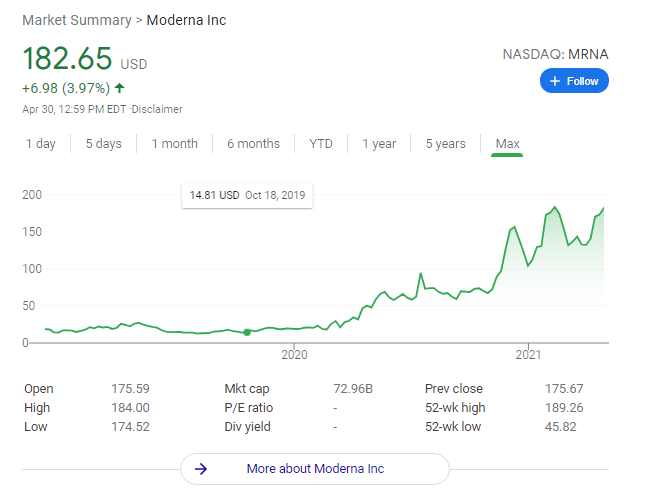Click the green up arrow price indicator
Viewport: 655px width, 490px height.
point(120,90)
